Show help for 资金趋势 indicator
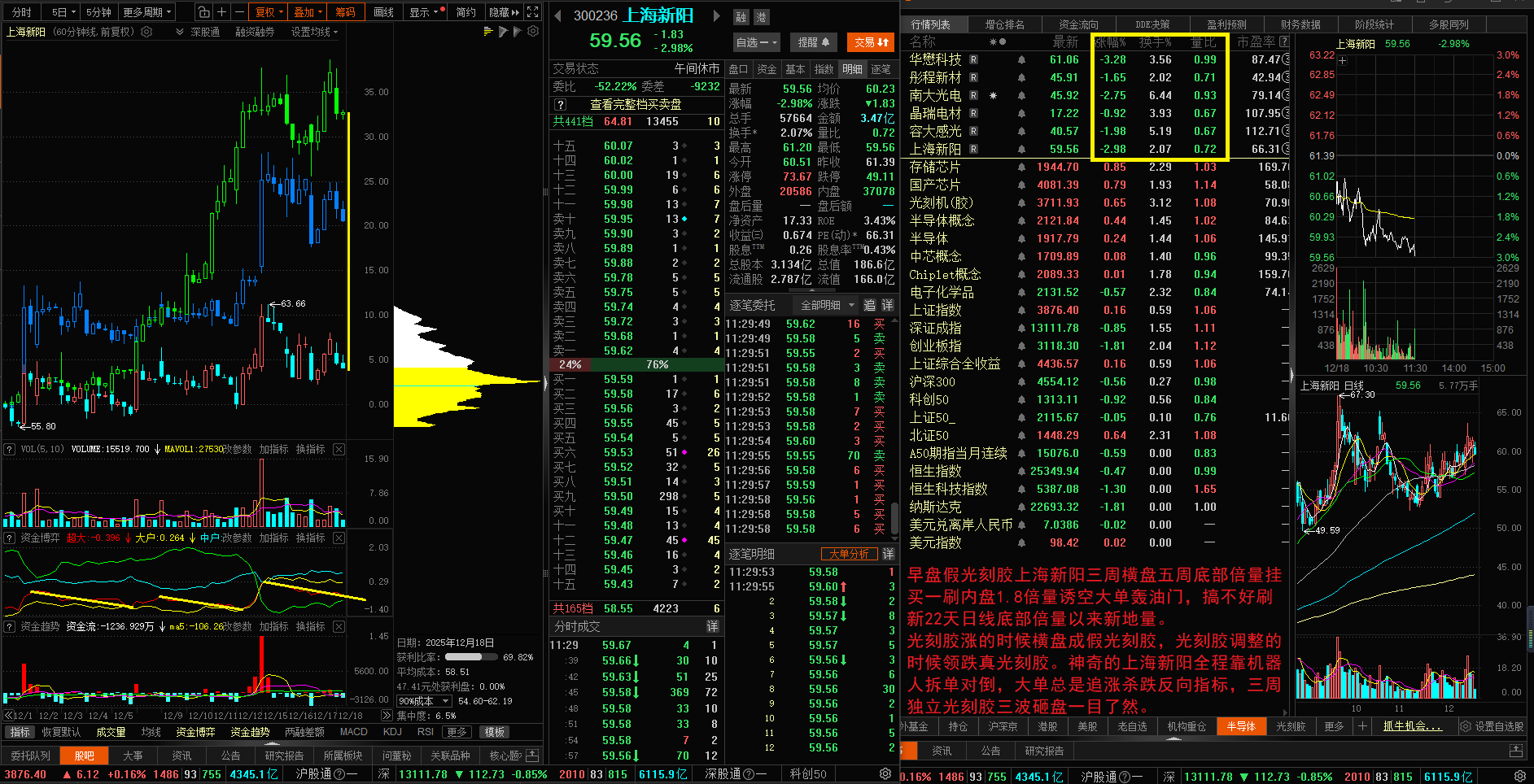The height and width of the screenshot is (784, 1534). [x=9, y=626]
